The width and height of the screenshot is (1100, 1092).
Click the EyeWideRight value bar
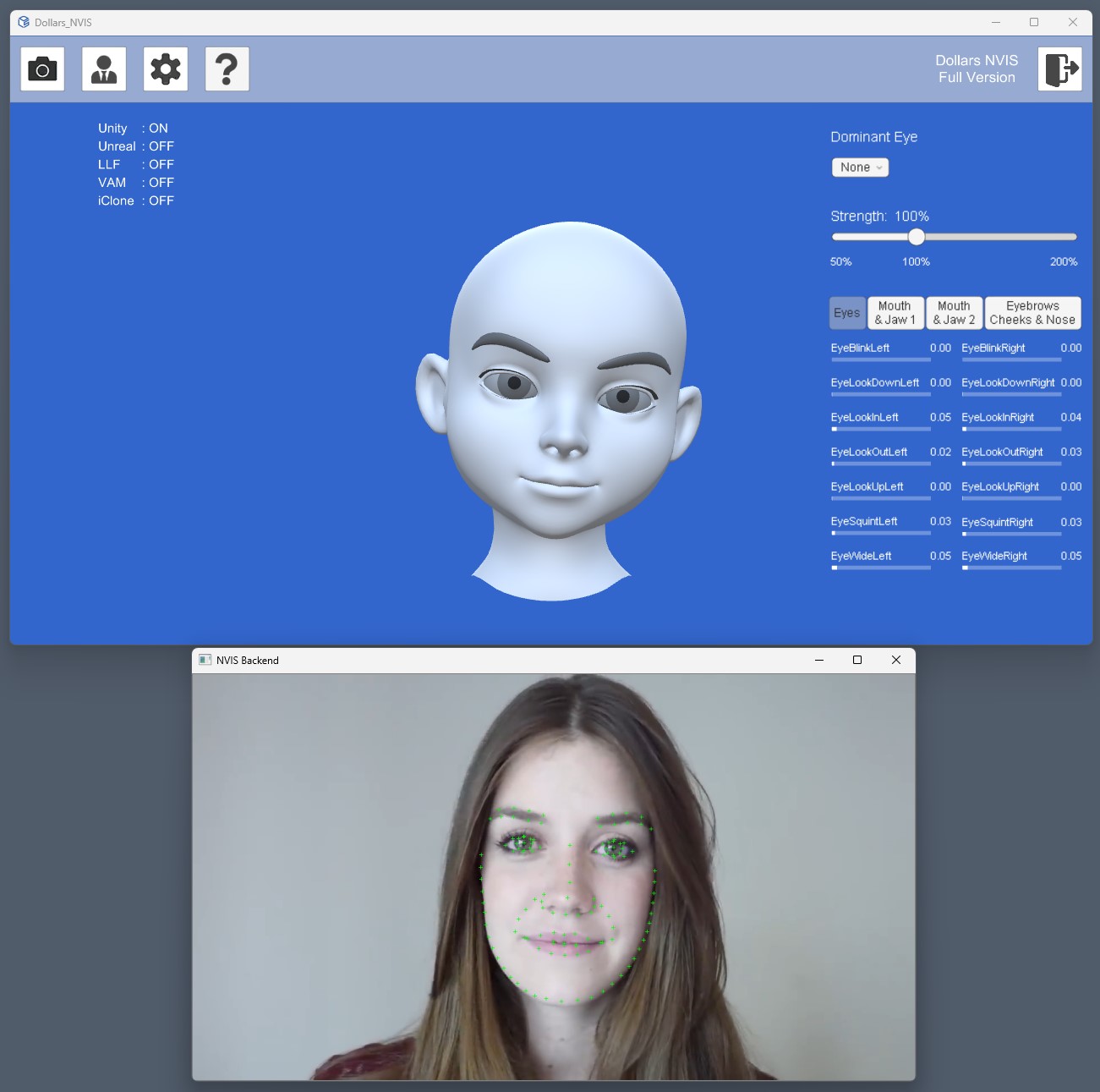pyautogui.click(x=1011, y=568)
